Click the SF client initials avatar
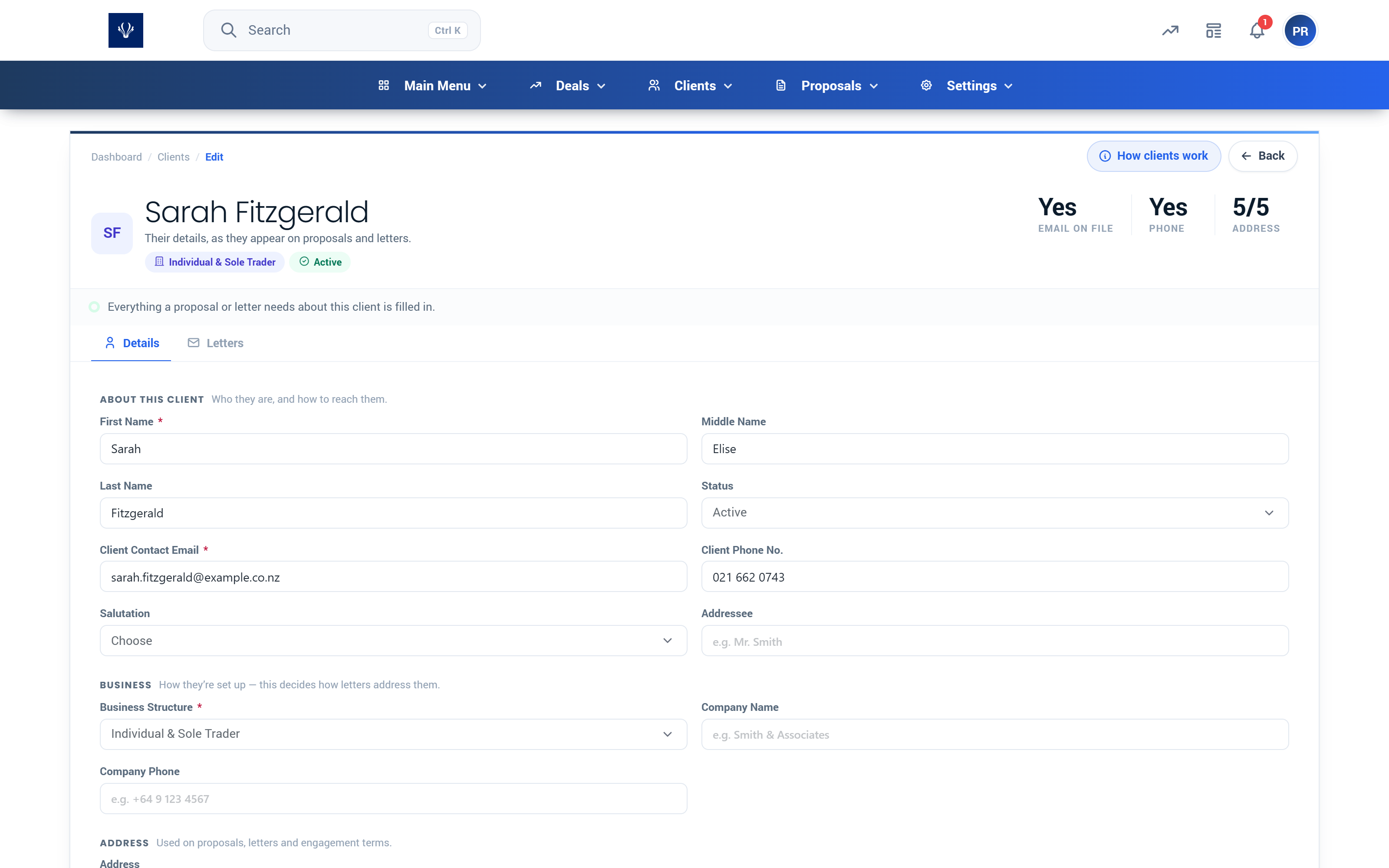 click(x=112, y=233)
